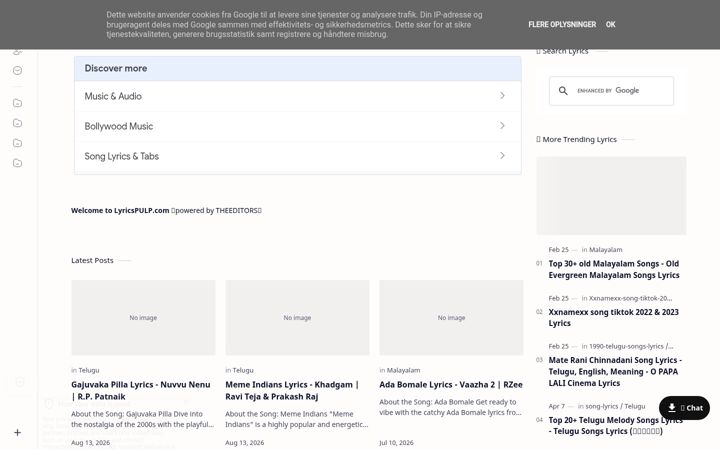The height and width of the screenshot is (450, 720).
Task: Open Malayalam category above Ada Bomale
Action: (403, 370)
